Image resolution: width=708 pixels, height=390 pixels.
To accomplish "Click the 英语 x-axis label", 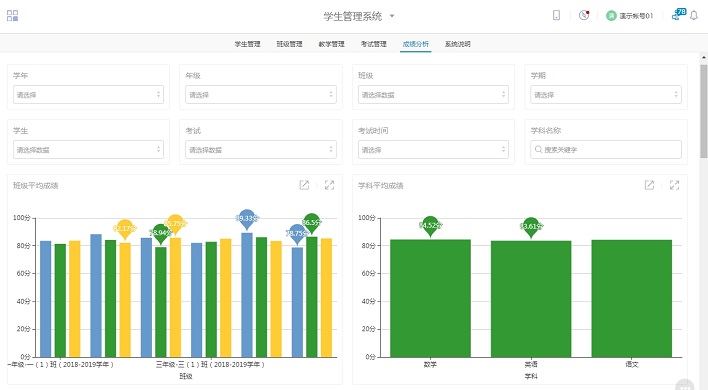I will [x=531, y=364].
